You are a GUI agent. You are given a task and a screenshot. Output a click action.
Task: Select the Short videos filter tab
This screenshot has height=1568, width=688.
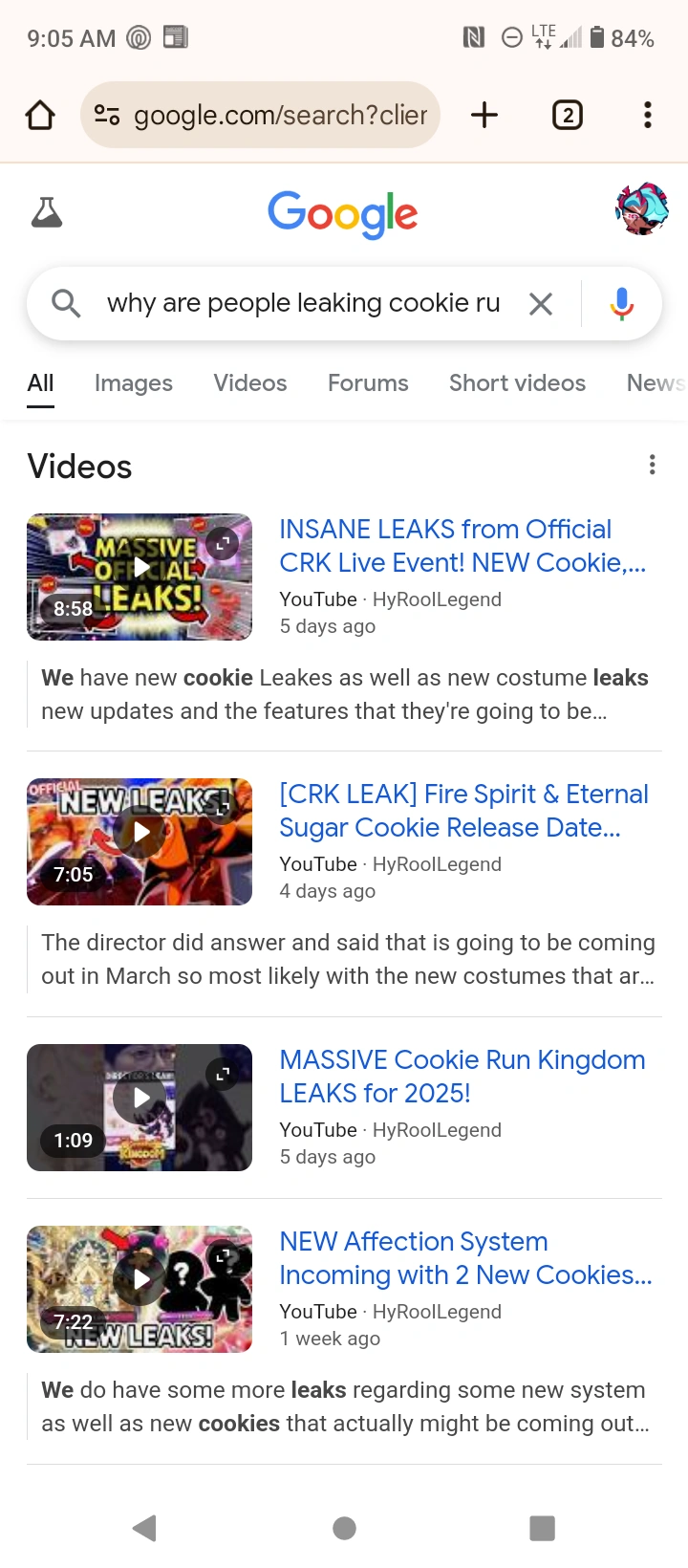click(x=517, y=383)
